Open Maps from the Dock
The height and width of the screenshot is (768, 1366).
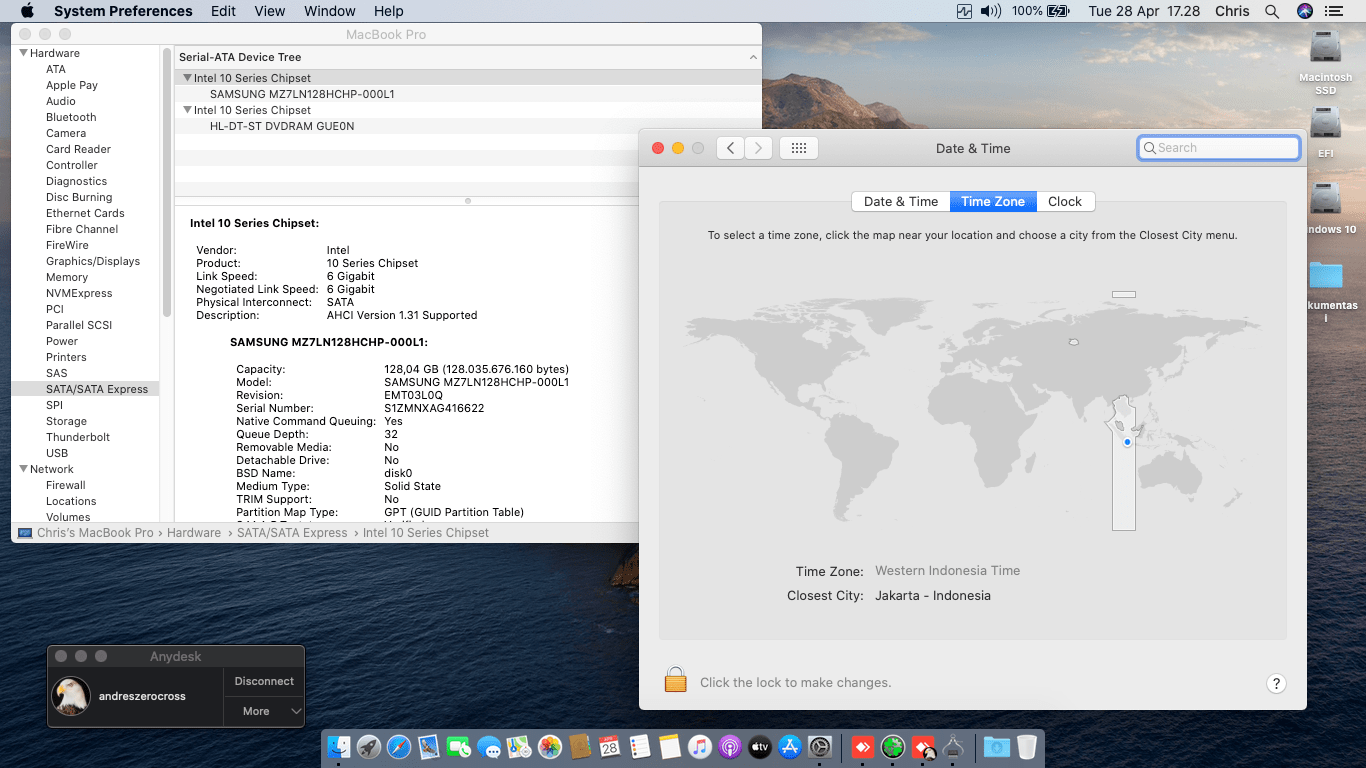(x=519, y=747)
